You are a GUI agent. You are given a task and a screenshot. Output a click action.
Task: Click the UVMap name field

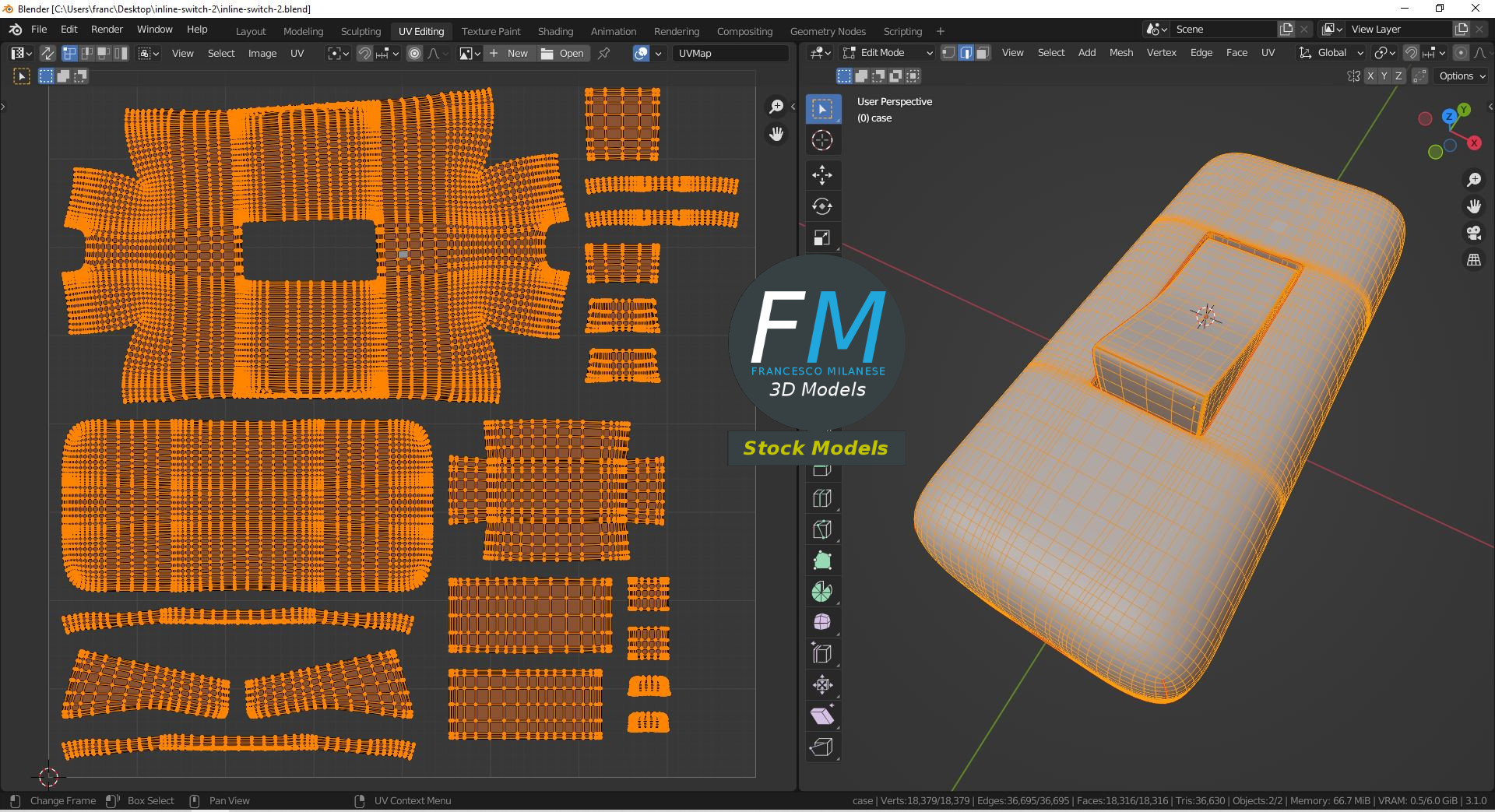pyautogui.click(x=730, y=54)
